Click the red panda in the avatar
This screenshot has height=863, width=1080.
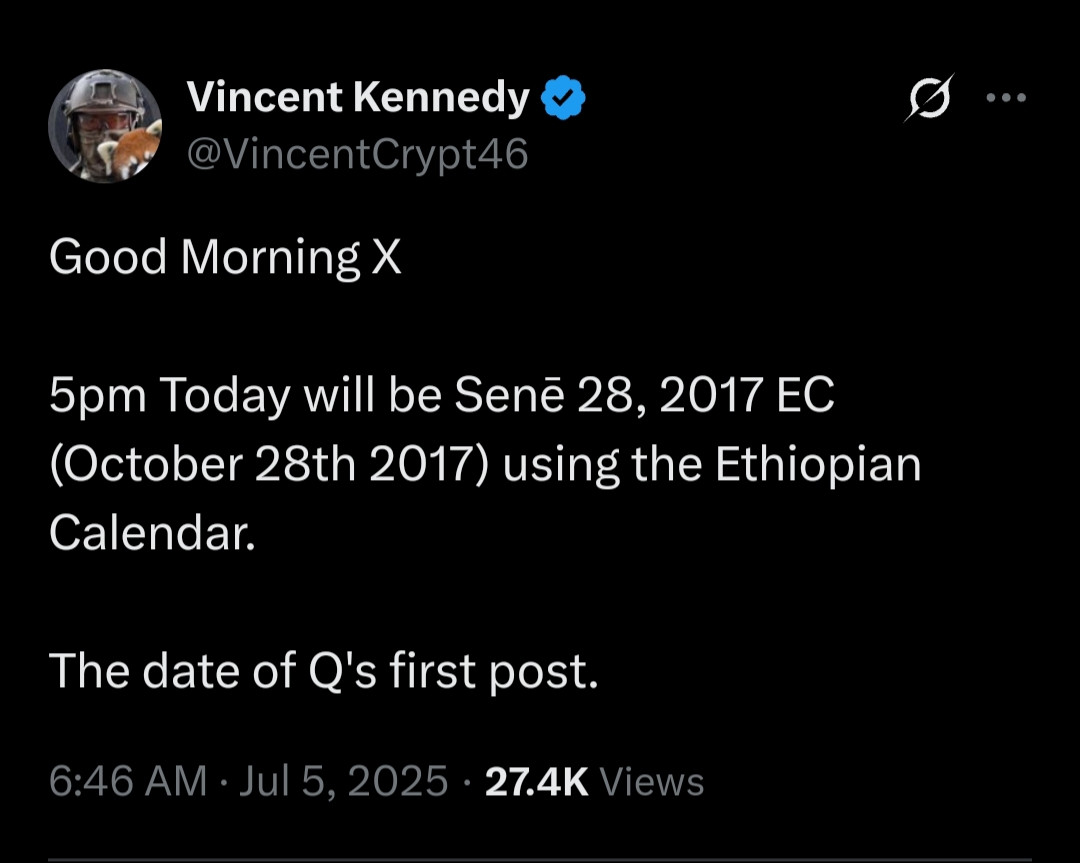click(x=136, y=149)
